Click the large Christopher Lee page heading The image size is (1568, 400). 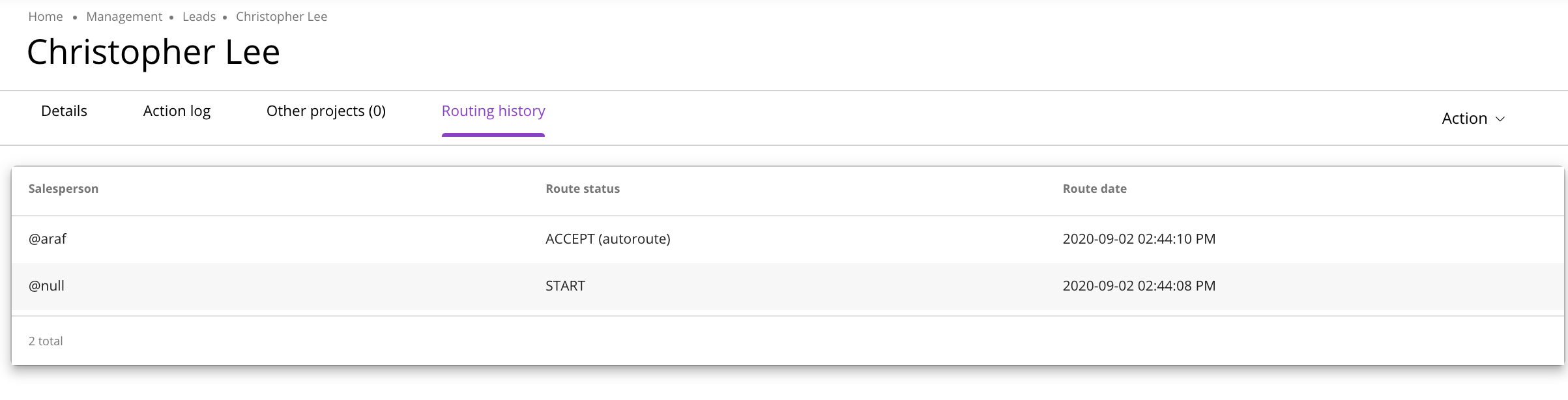[153, 52]
